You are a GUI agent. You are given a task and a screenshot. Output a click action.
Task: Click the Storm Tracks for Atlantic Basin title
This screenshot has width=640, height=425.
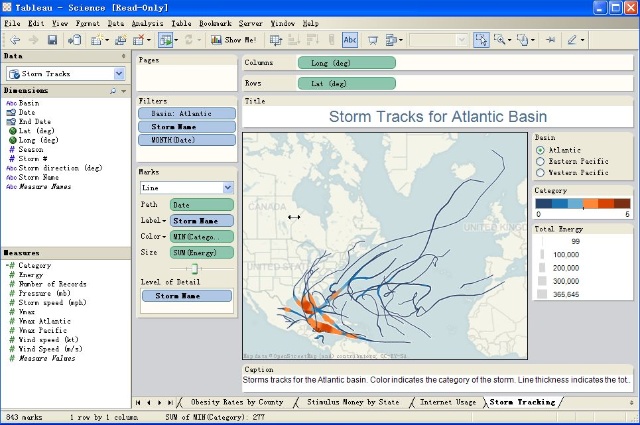click(438, 117)
